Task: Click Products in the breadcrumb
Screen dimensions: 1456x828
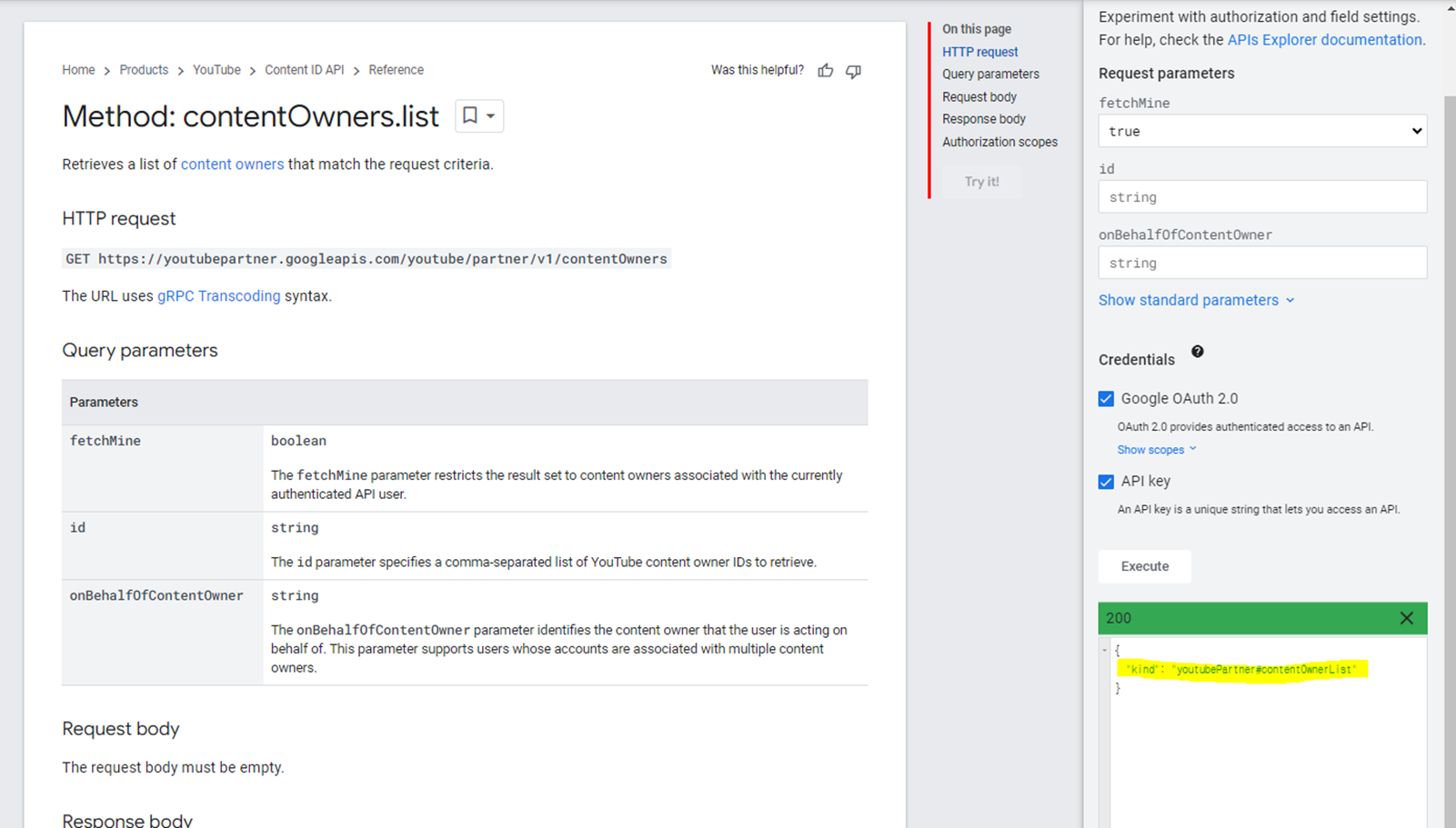Action: (144, 70)
